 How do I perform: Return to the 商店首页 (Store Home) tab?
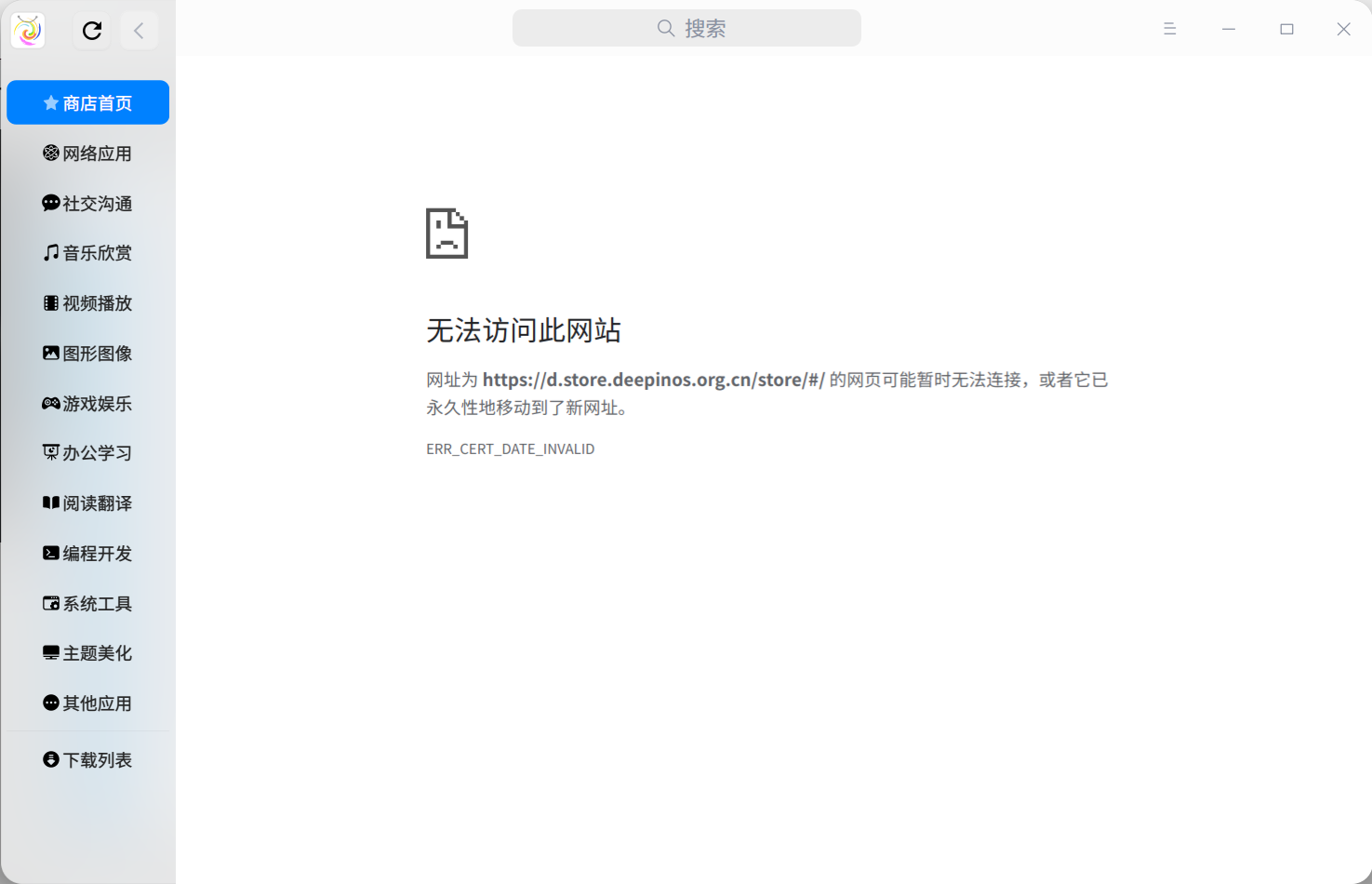point(87,102)
